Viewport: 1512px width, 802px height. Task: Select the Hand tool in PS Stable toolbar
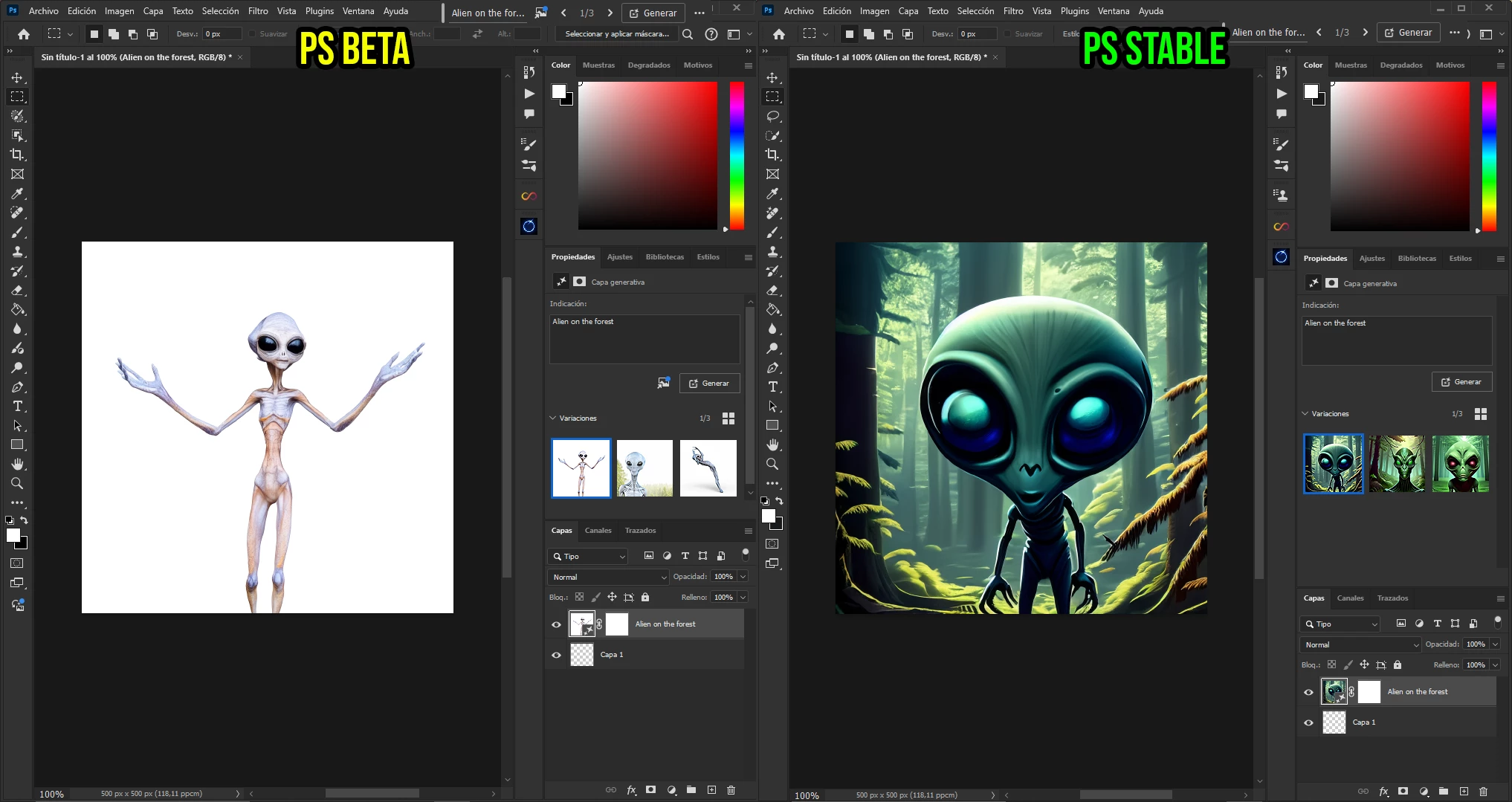click(x=772, y=444)
